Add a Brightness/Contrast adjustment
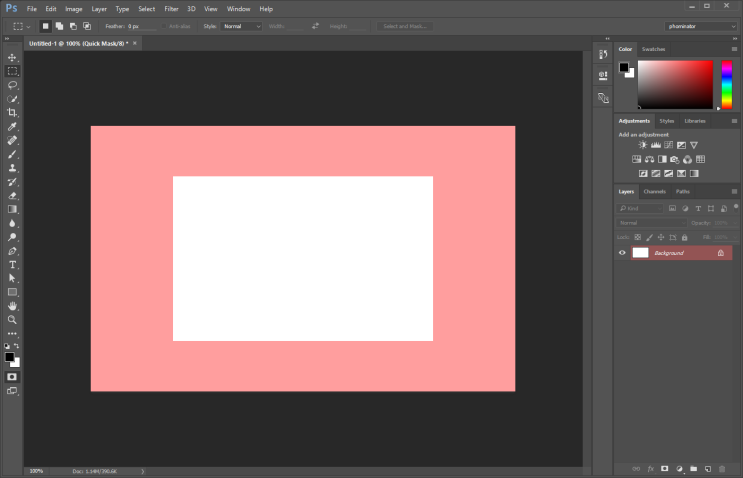This screenshot has width=743, height=478. tap(643, 145)
